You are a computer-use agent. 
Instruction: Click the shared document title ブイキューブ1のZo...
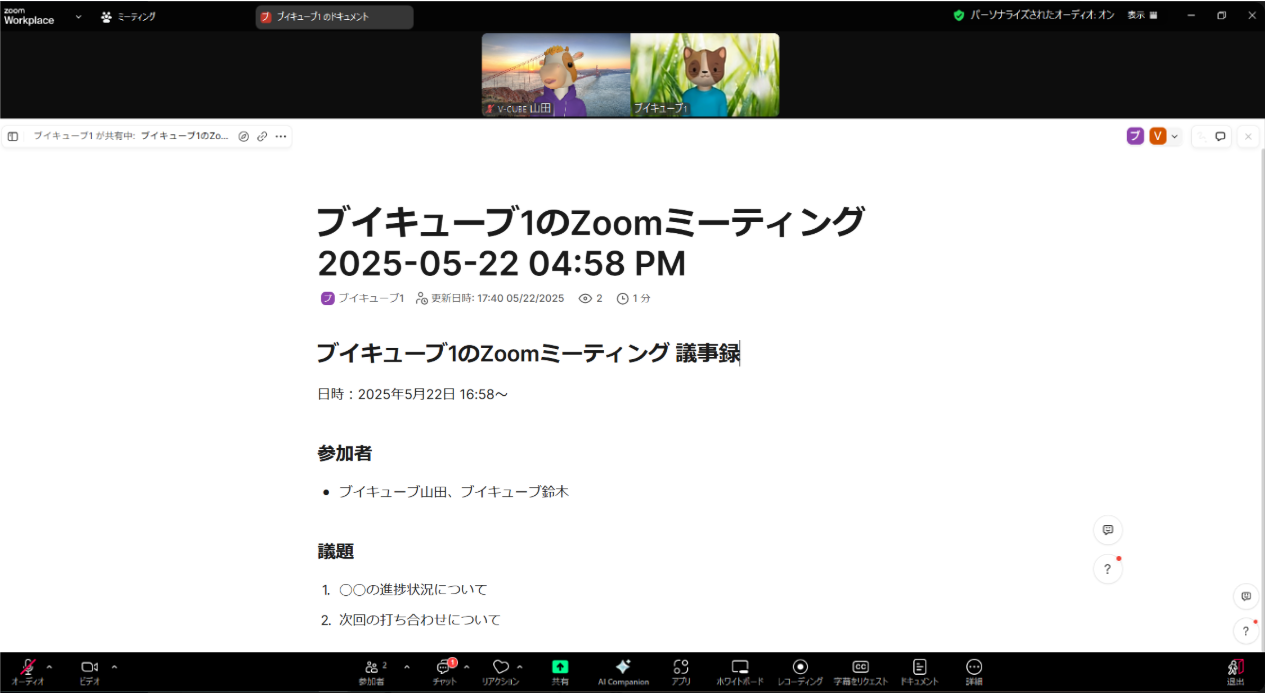click(186, 136)
